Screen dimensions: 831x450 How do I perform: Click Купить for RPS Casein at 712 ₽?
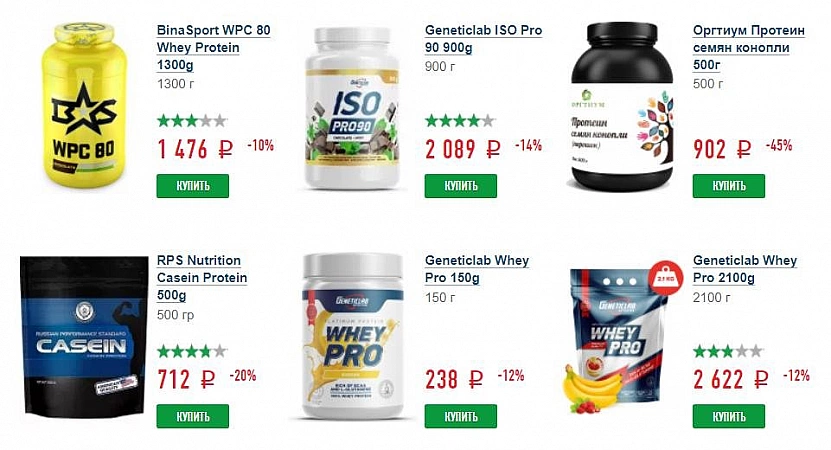192,416
